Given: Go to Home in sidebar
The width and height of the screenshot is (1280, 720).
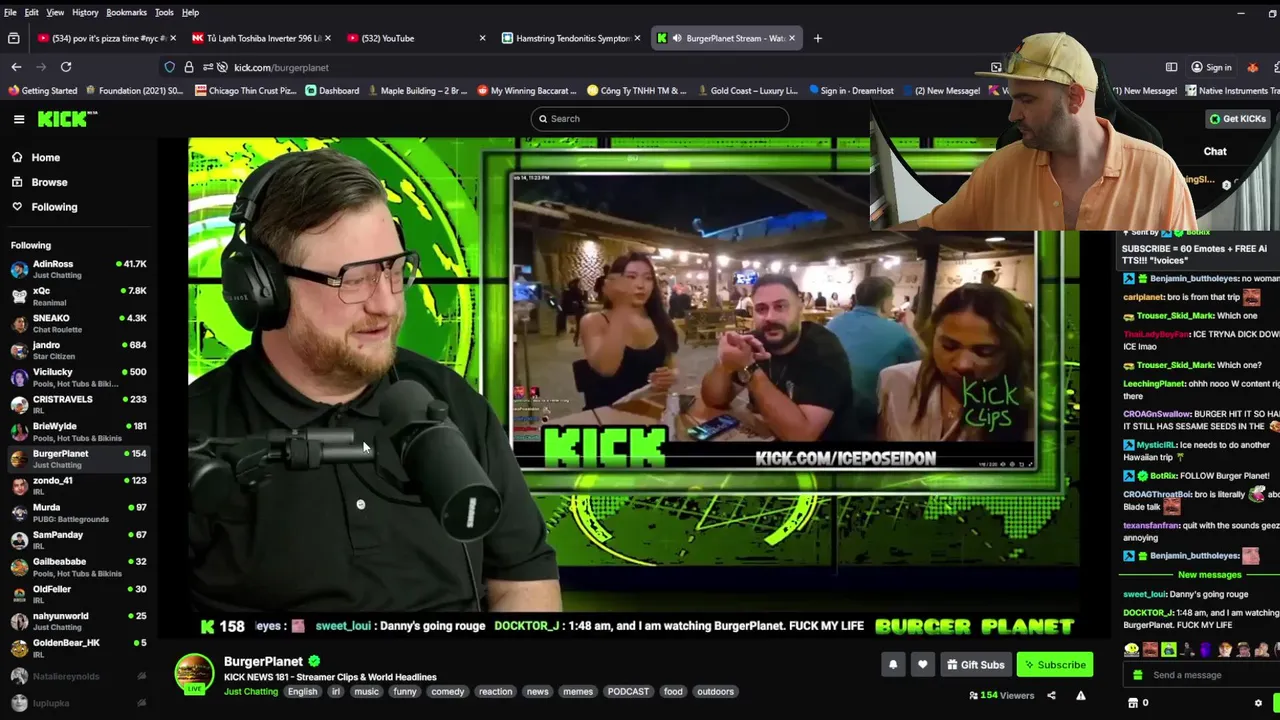Looking at the screenshot, I should [x=45, y=157].
